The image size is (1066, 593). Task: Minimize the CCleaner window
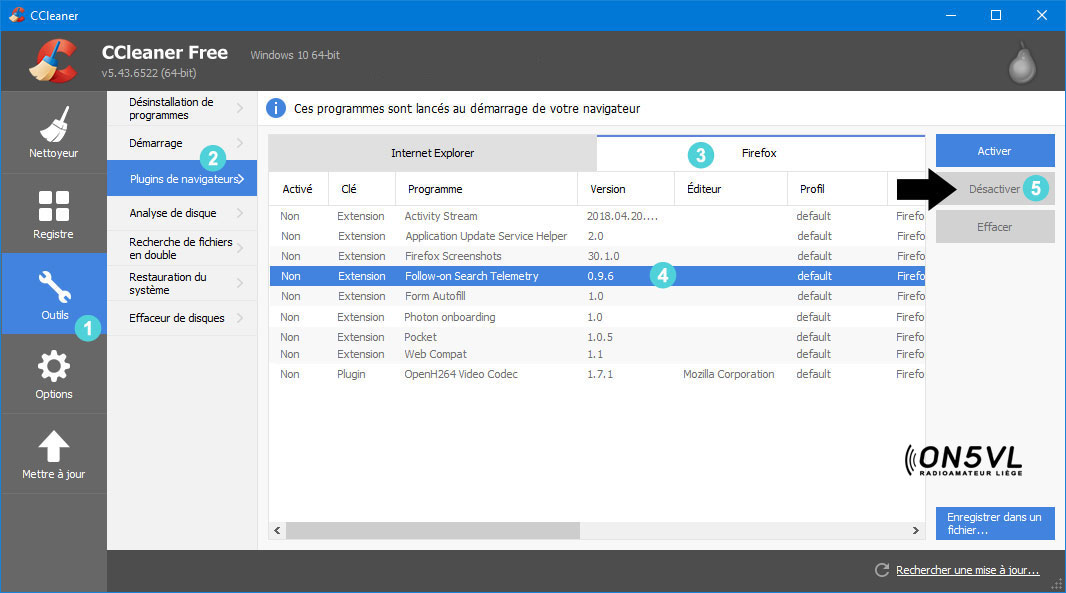(x=951, y=15)
